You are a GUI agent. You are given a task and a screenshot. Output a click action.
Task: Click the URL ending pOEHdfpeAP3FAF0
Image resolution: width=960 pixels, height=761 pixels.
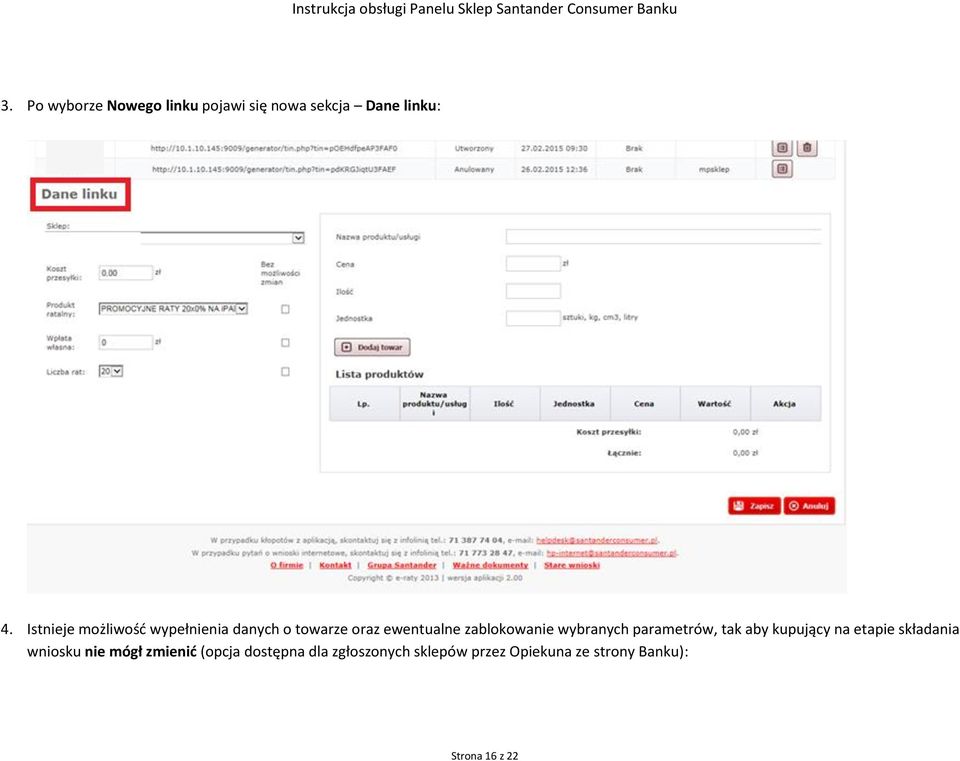[x=274, y=148]
